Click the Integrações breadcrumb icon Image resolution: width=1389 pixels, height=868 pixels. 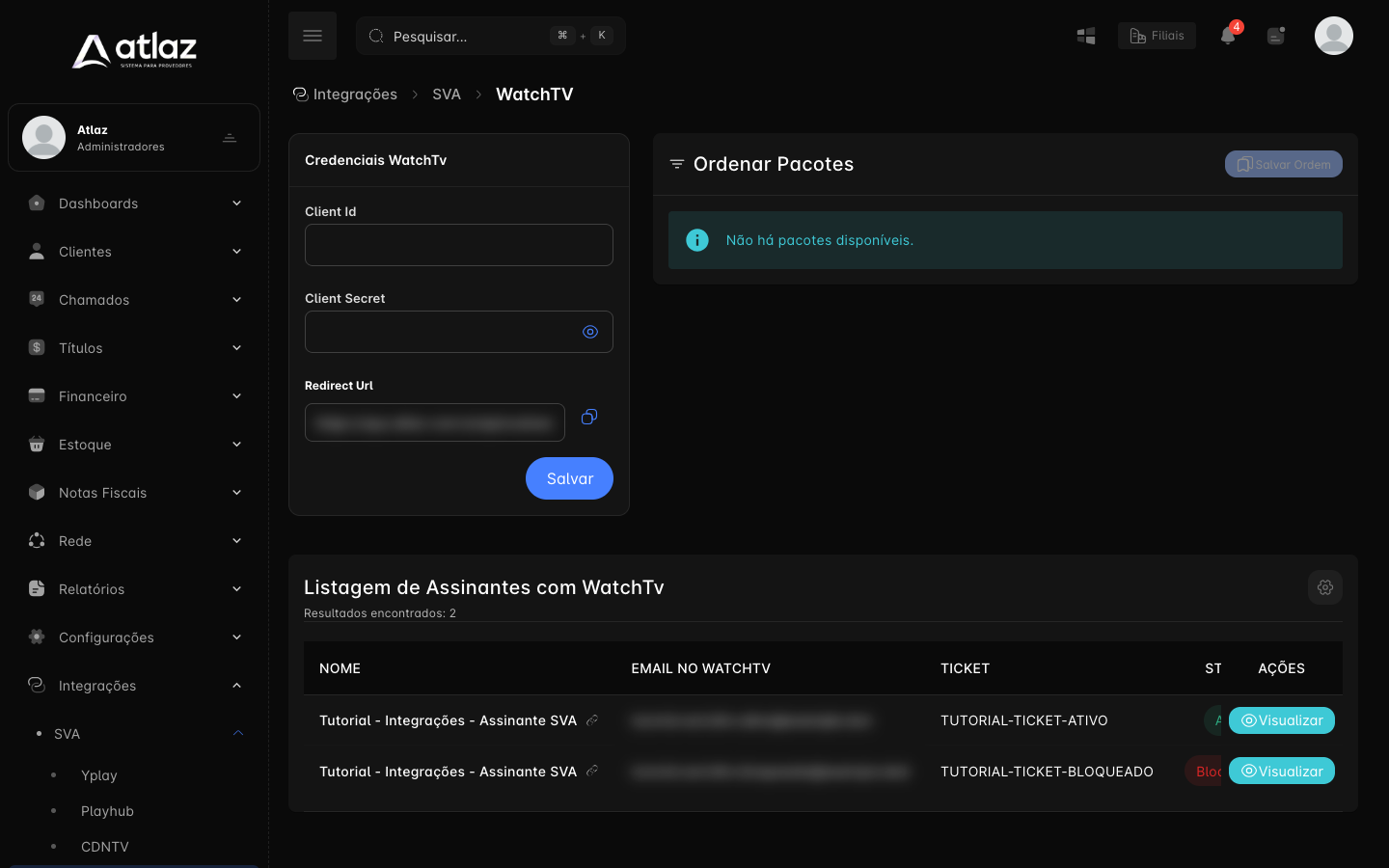[301, 94]
